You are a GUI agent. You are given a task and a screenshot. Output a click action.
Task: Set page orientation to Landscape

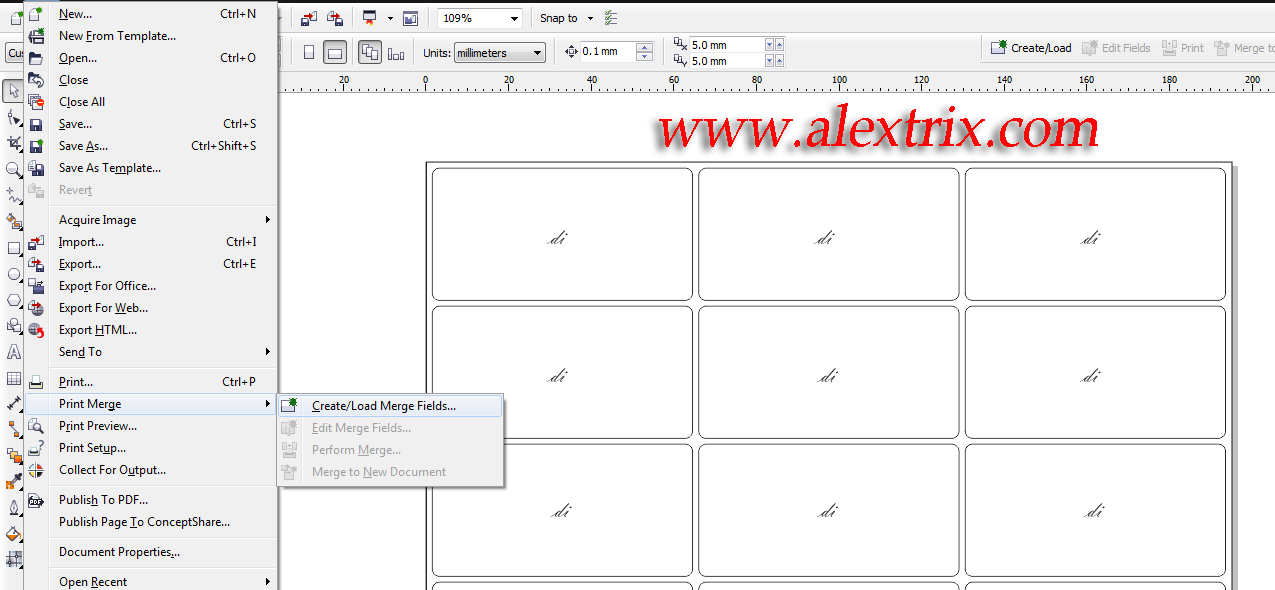(x=335, y=52)
